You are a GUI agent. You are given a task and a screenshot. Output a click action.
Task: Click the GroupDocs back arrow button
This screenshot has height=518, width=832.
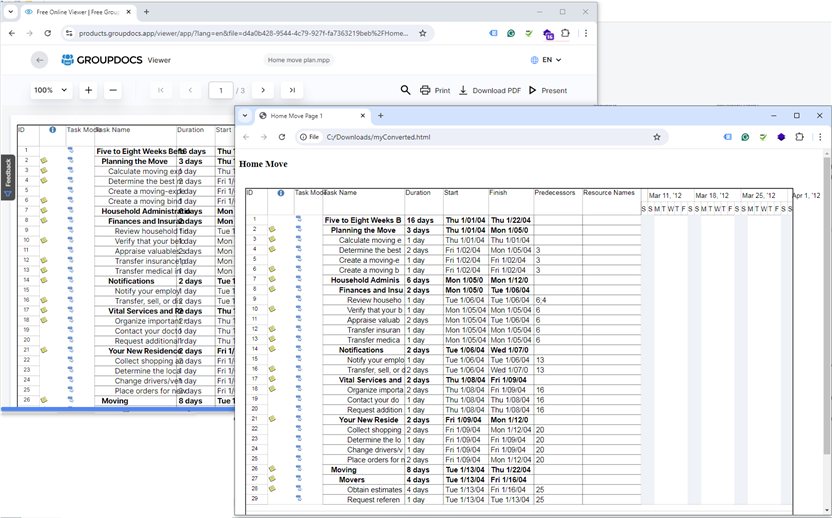pos(39,60)
